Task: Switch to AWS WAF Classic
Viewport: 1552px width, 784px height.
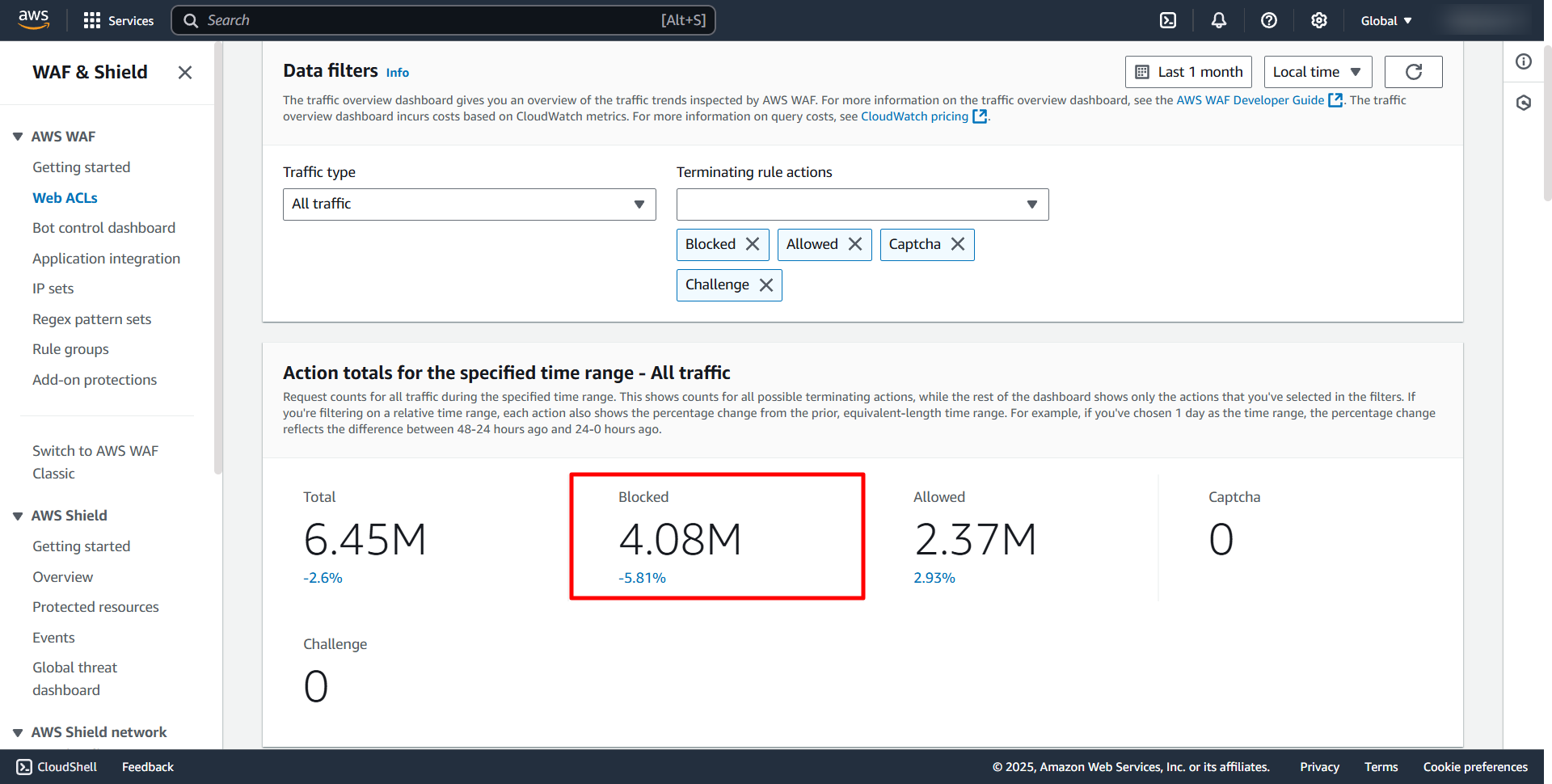Action: point(95,462)
